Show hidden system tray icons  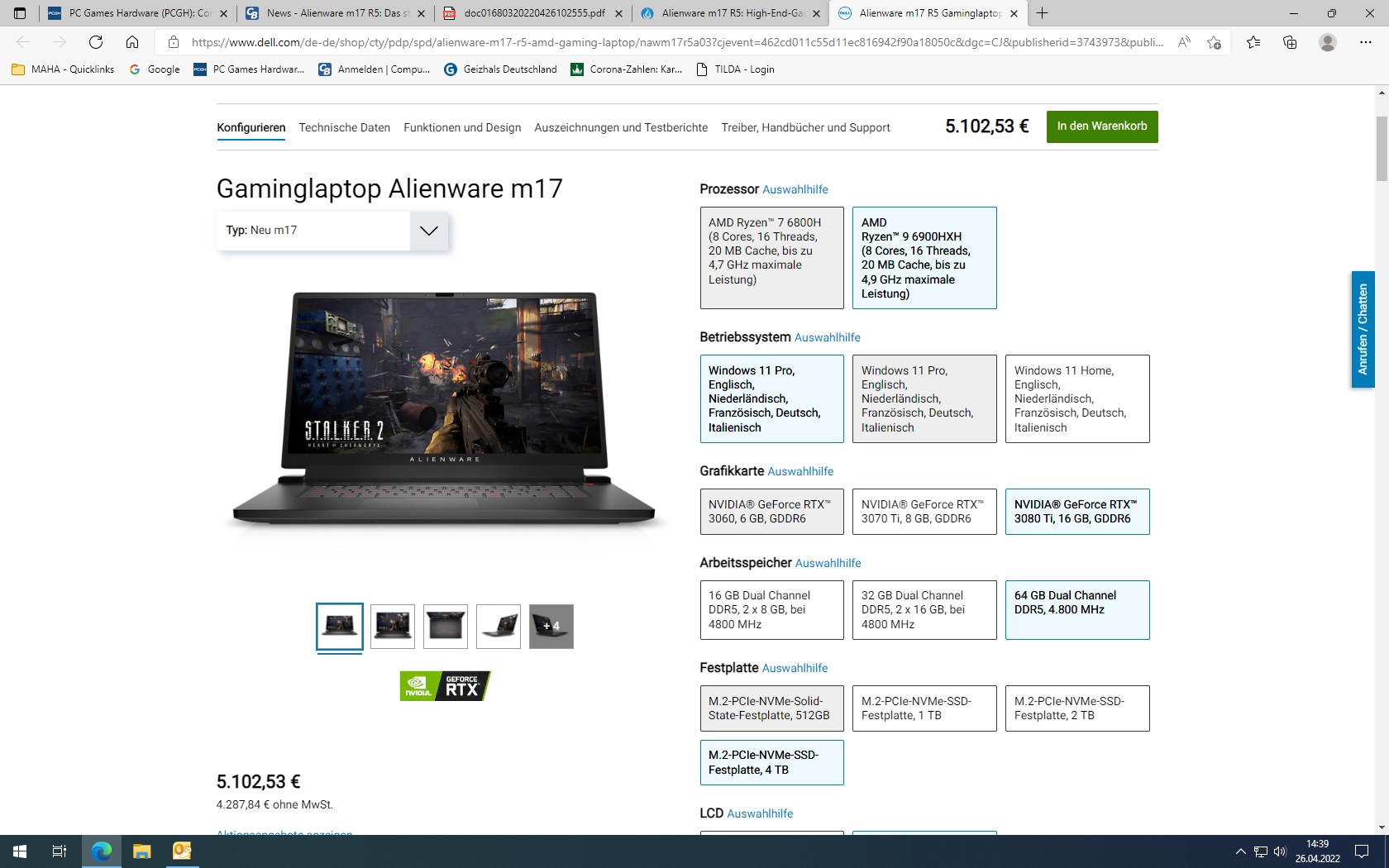tap(1240, 851)
